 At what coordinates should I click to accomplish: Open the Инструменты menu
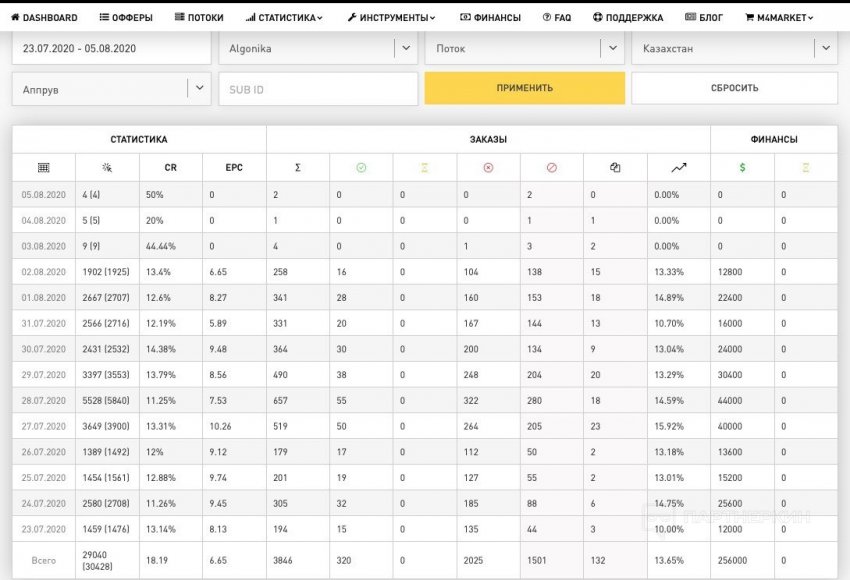coord(391,17)
